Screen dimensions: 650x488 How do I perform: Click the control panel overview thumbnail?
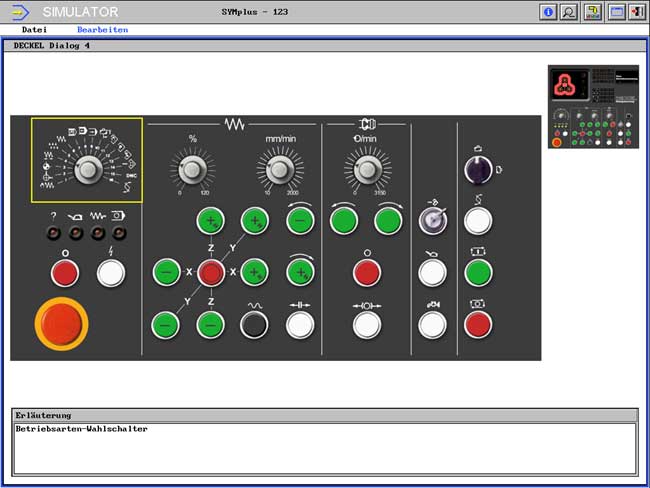point(593,107)
